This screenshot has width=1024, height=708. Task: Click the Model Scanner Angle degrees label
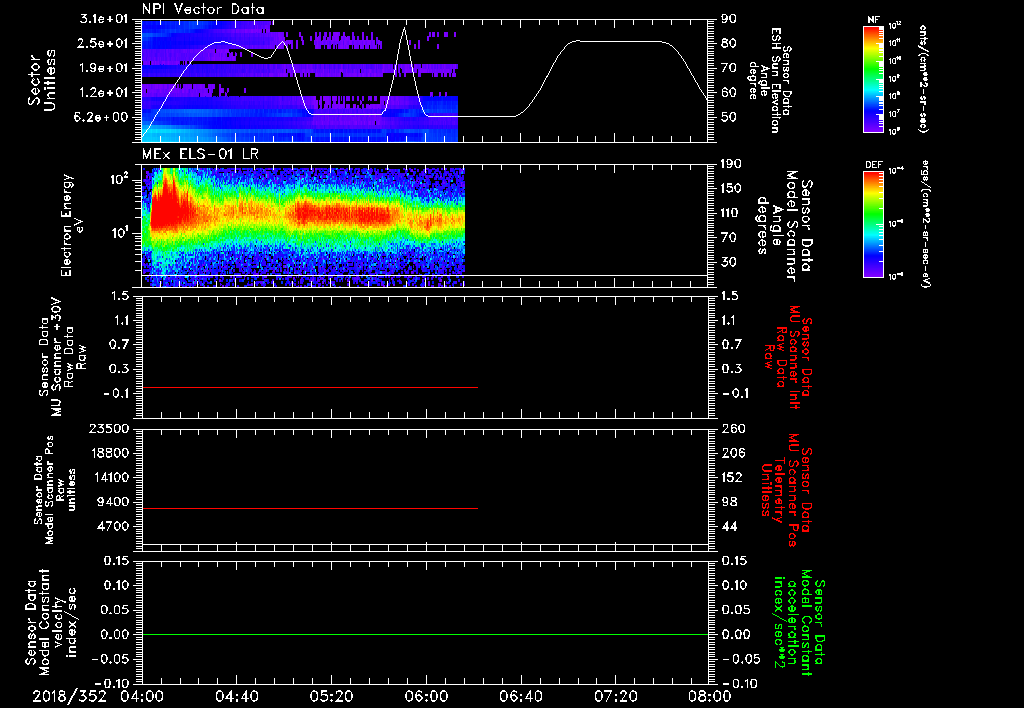click(x=785, y=226)
